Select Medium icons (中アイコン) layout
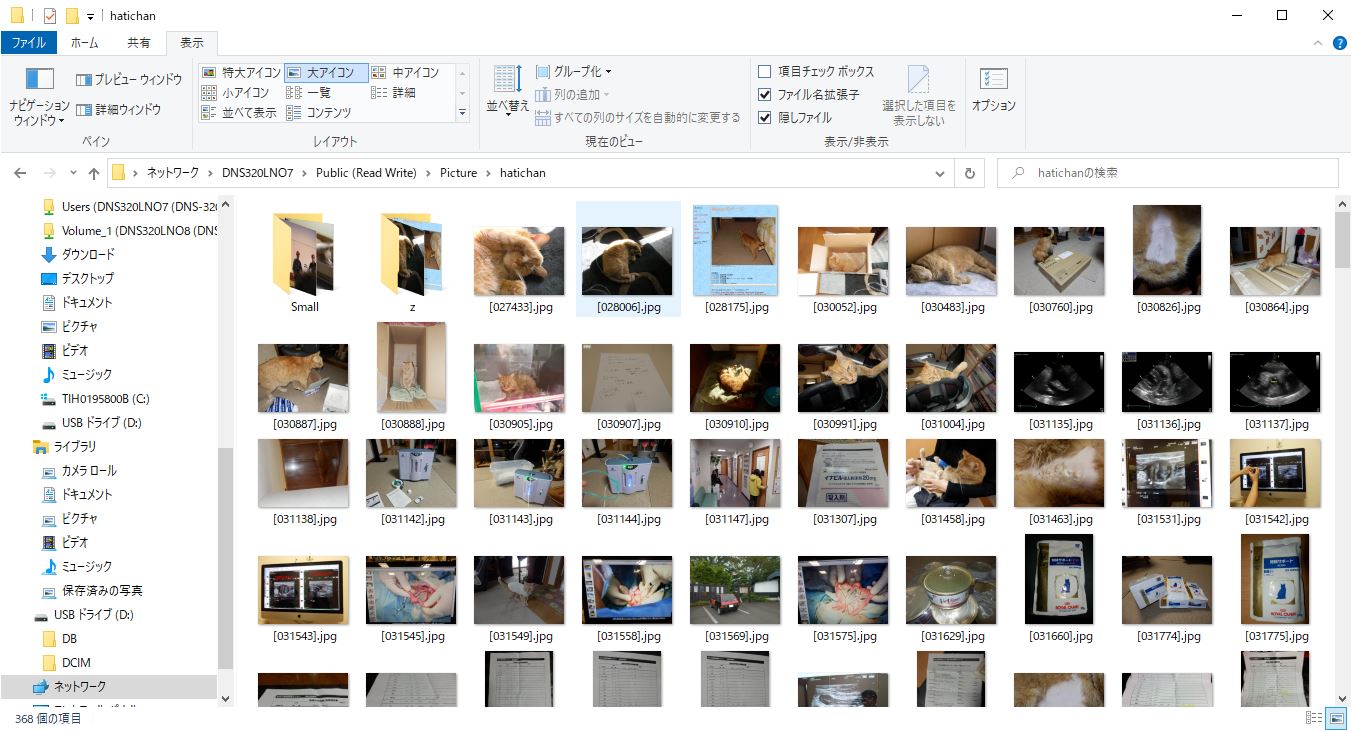Image resolution: width=1352 pixels, height=731 pixels. point(406,72)
